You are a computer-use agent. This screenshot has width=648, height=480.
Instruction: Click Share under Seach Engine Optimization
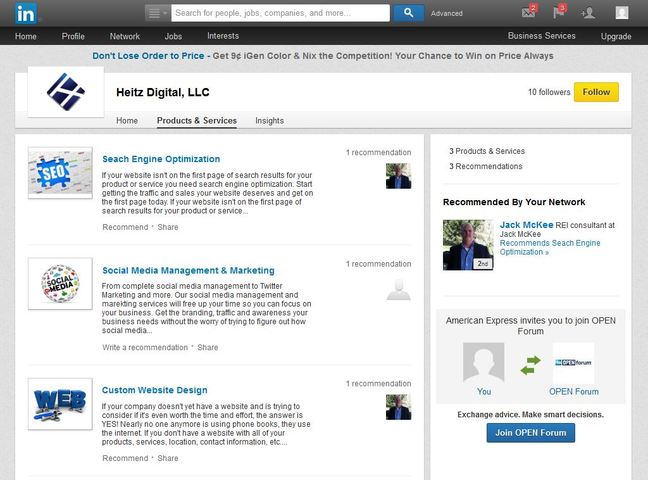[x=168, y=227]
